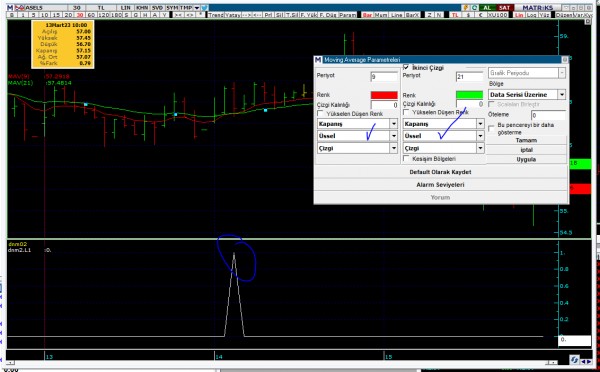Click the Öteleme input field

(548, 115)
